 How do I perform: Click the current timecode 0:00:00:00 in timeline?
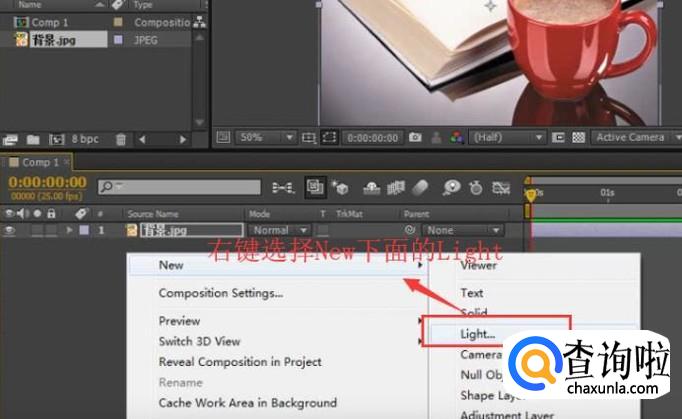click(46, 182)
